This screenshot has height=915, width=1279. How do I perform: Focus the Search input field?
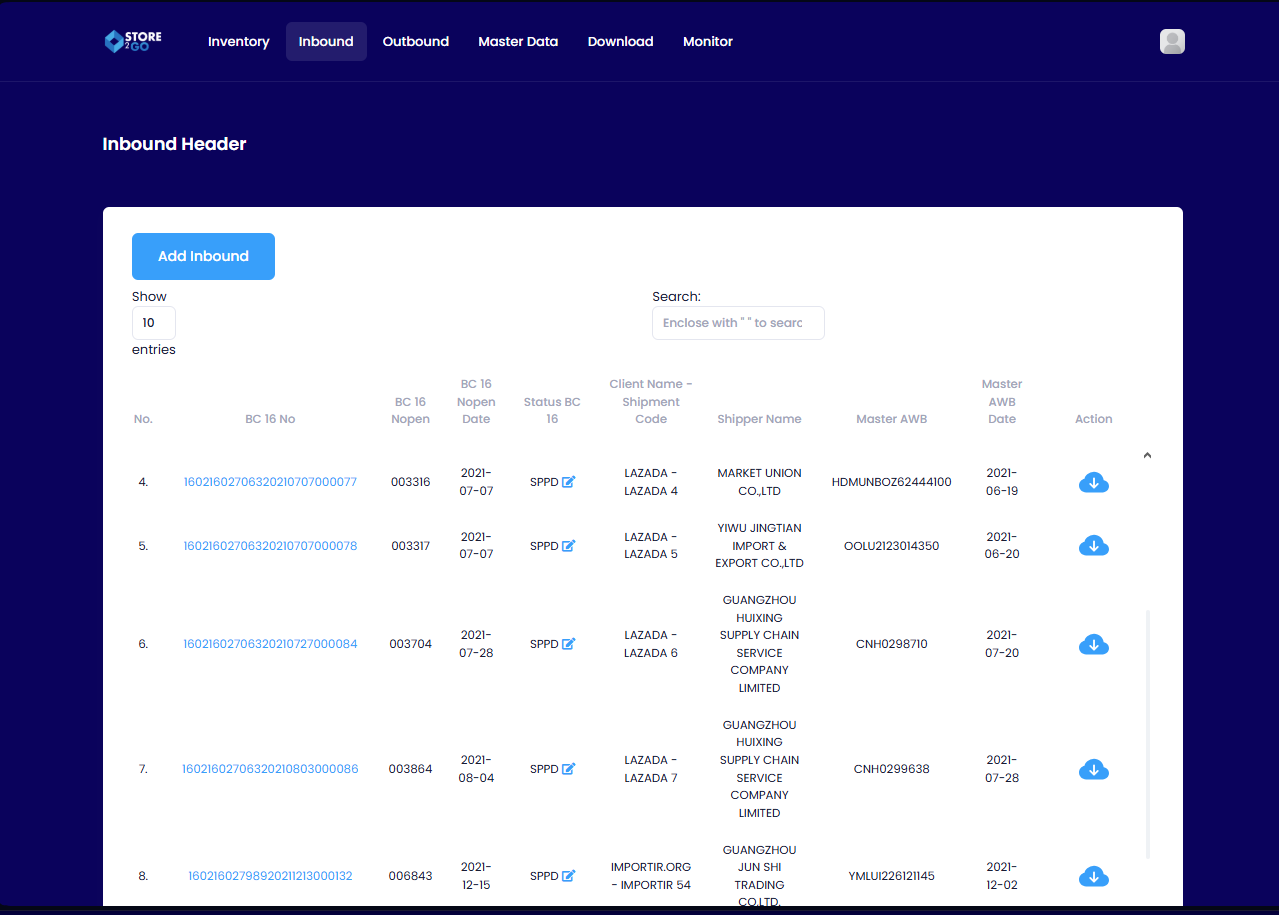[x=738, y=323]
